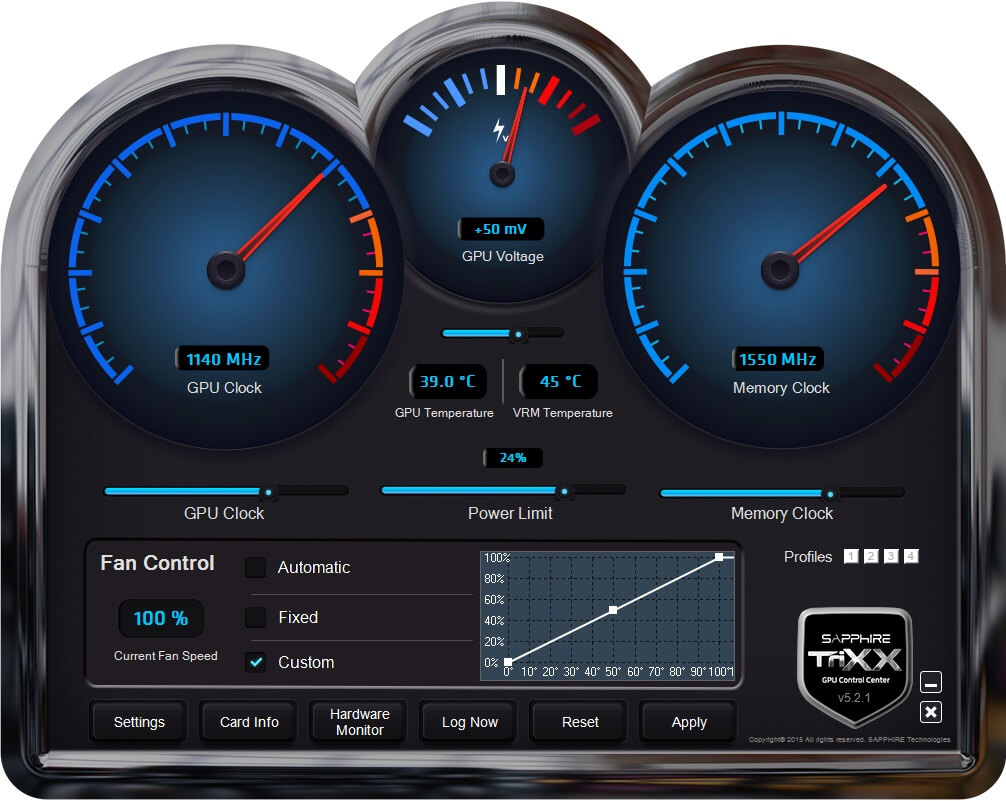Click the lightning bolt voltage icon
The image size is (1006, 801).
click(x=501, y=130)
